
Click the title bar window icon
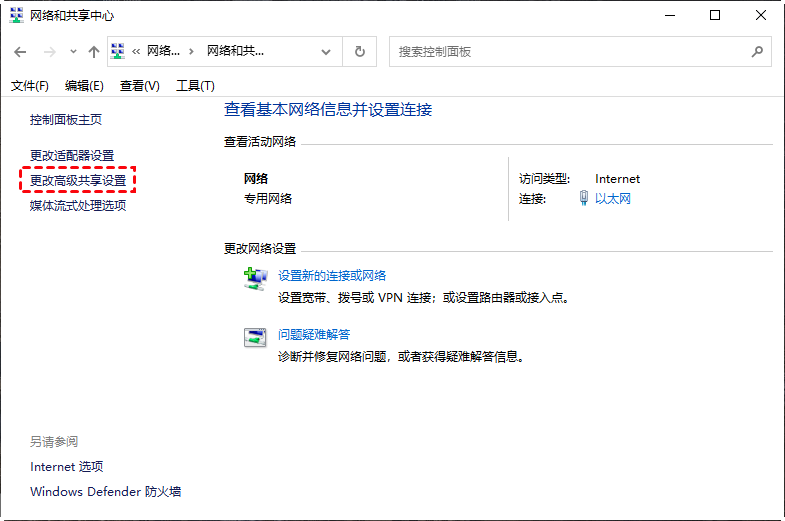pos(17,16)
